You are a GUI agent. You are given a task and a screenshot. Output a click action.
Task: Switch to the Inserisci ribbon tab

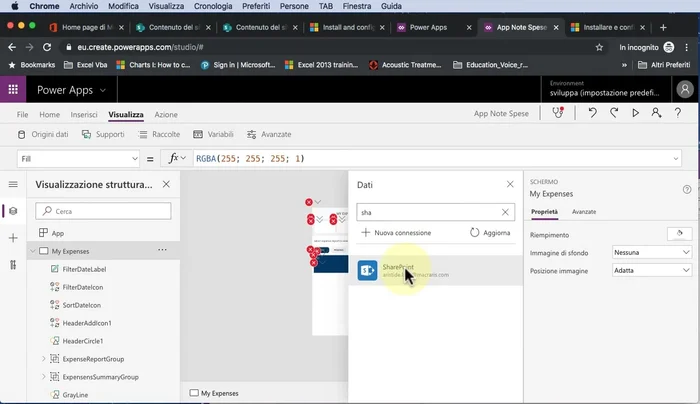(84, 115)
